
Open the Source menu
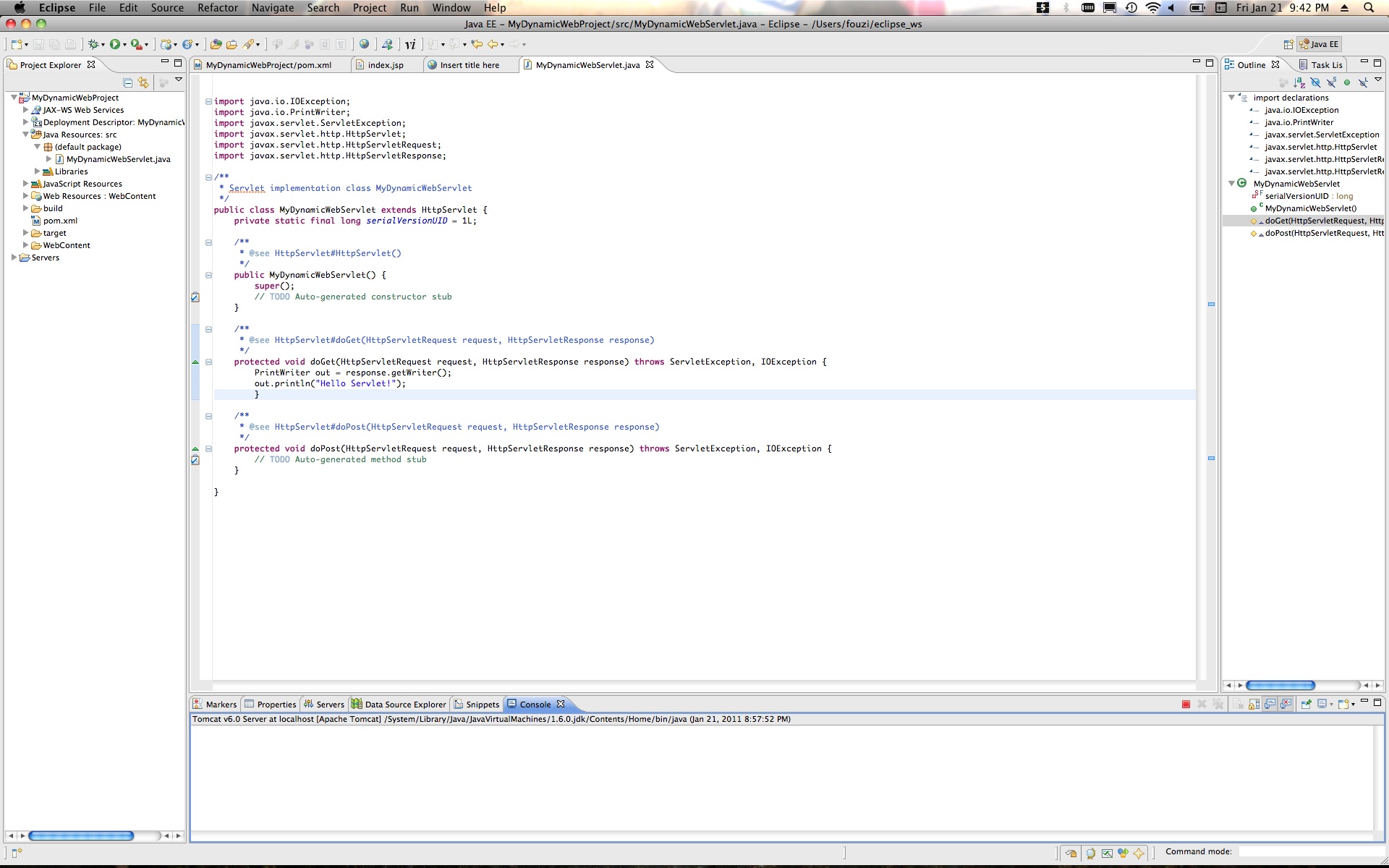[x=167, y=8]
